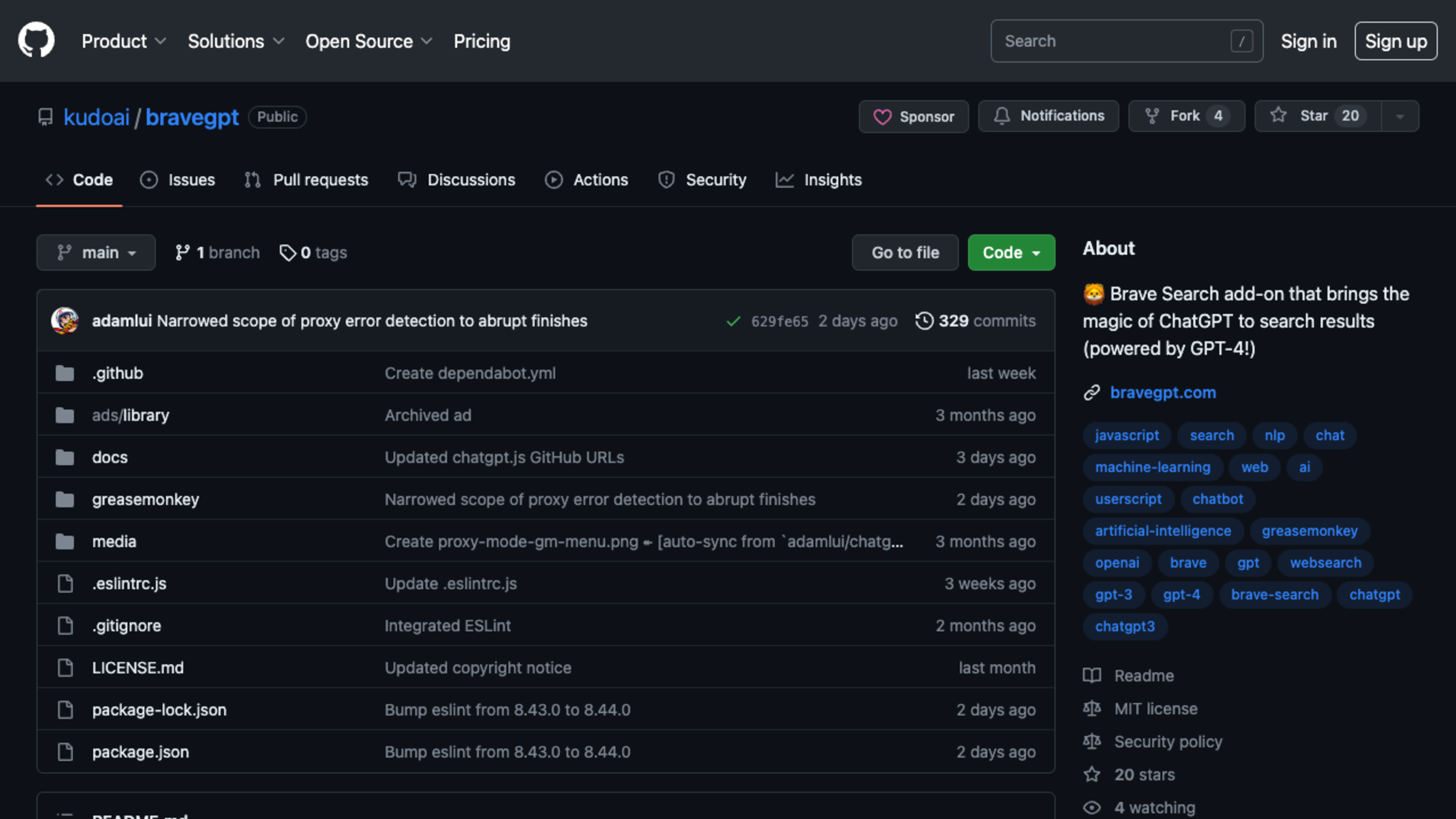The height and width of the screenshot is (819, 1456).
Task: Click the Sign in link
Action: [1309, 41]
